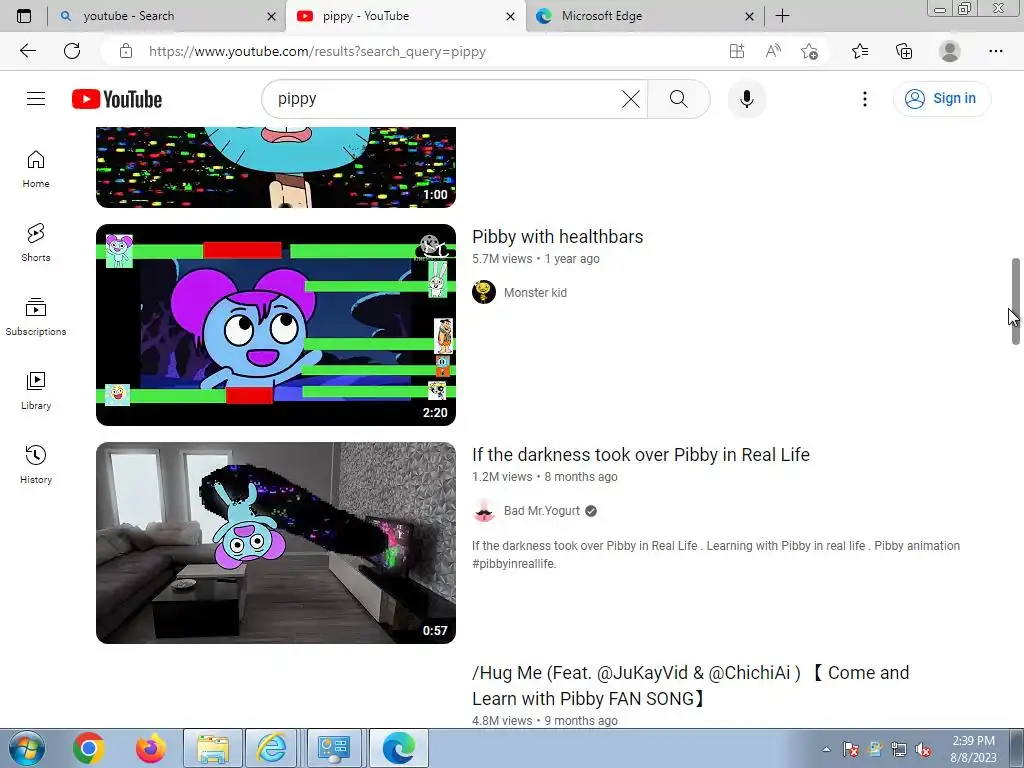The image size is (1024, 768).
Task: Switch to the Microsoft Edge tab
Action: click(x=640, y=16)
